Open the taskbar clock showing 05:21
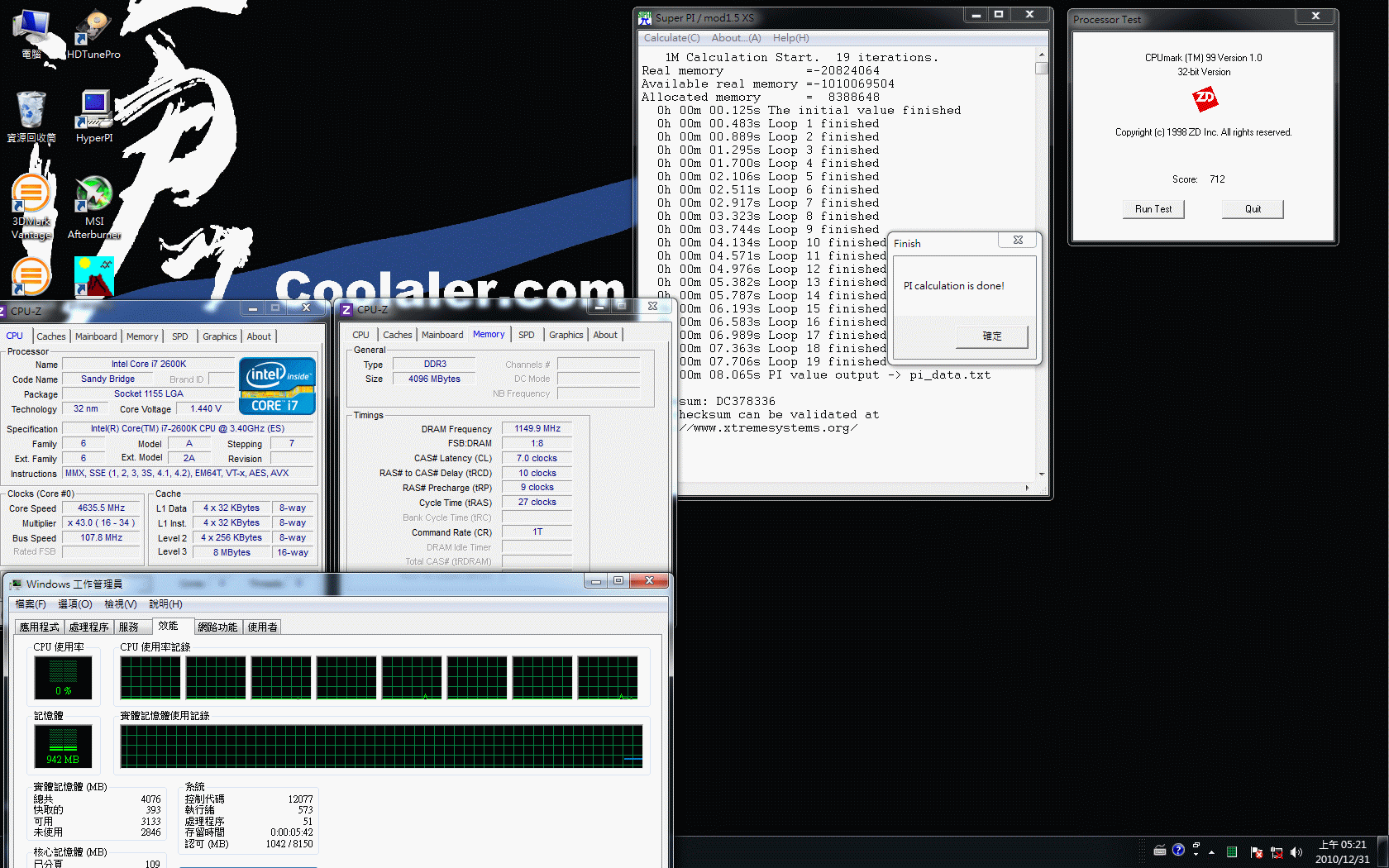Image resolution: width=1389 pixels, height=868 pixels. (1343, 851)
